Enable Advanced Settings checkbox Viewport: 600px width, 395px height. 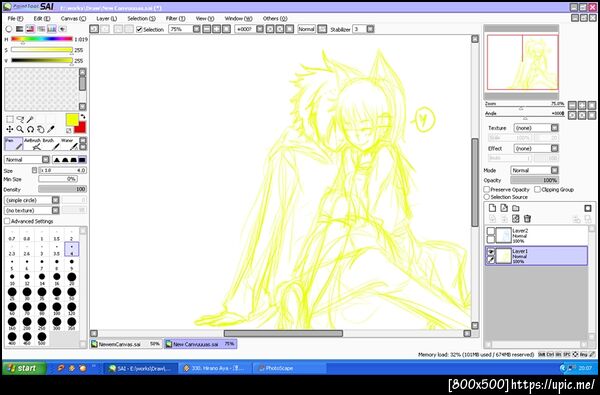coord(7,221)
